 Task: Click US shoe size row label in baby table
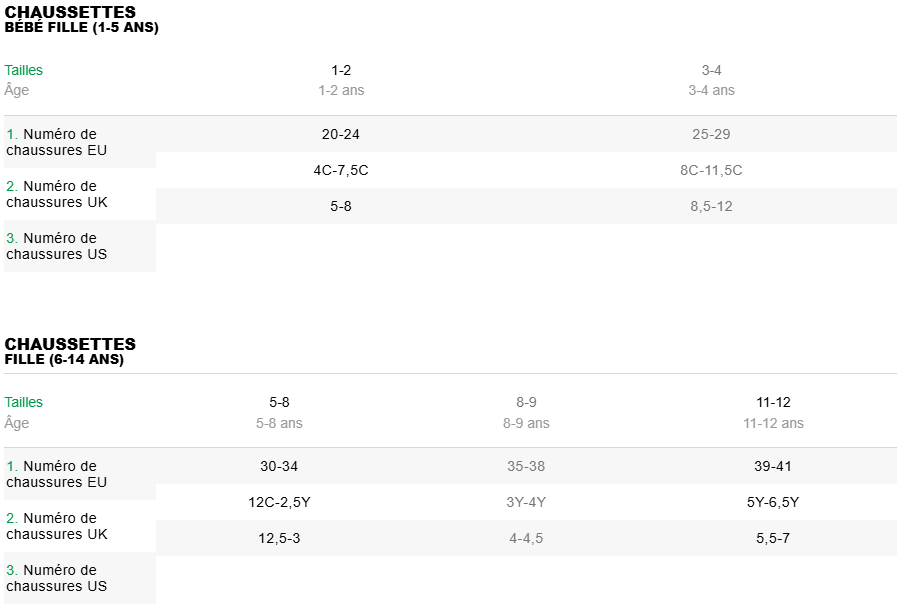57,246
